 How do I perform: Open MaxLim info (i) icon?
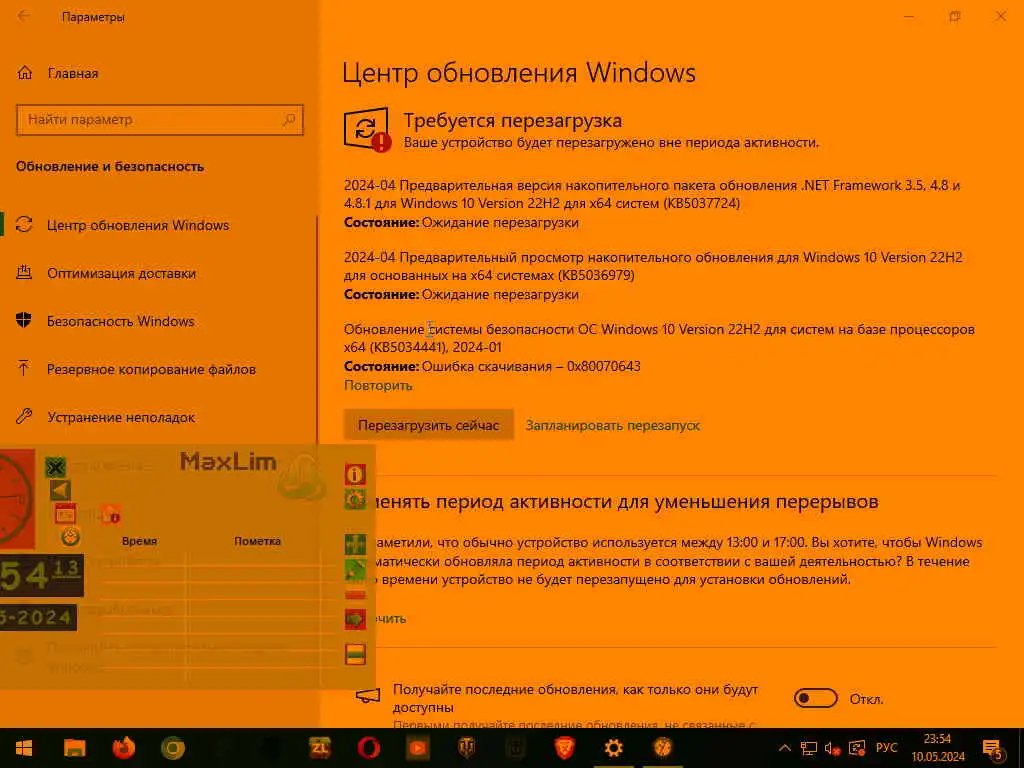pyautogui.click(x=355, y=474)
